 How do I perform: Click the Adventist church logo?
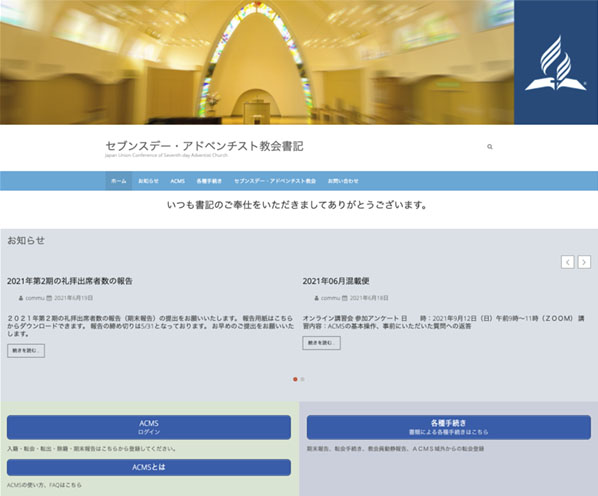click(x=556, y=63)
